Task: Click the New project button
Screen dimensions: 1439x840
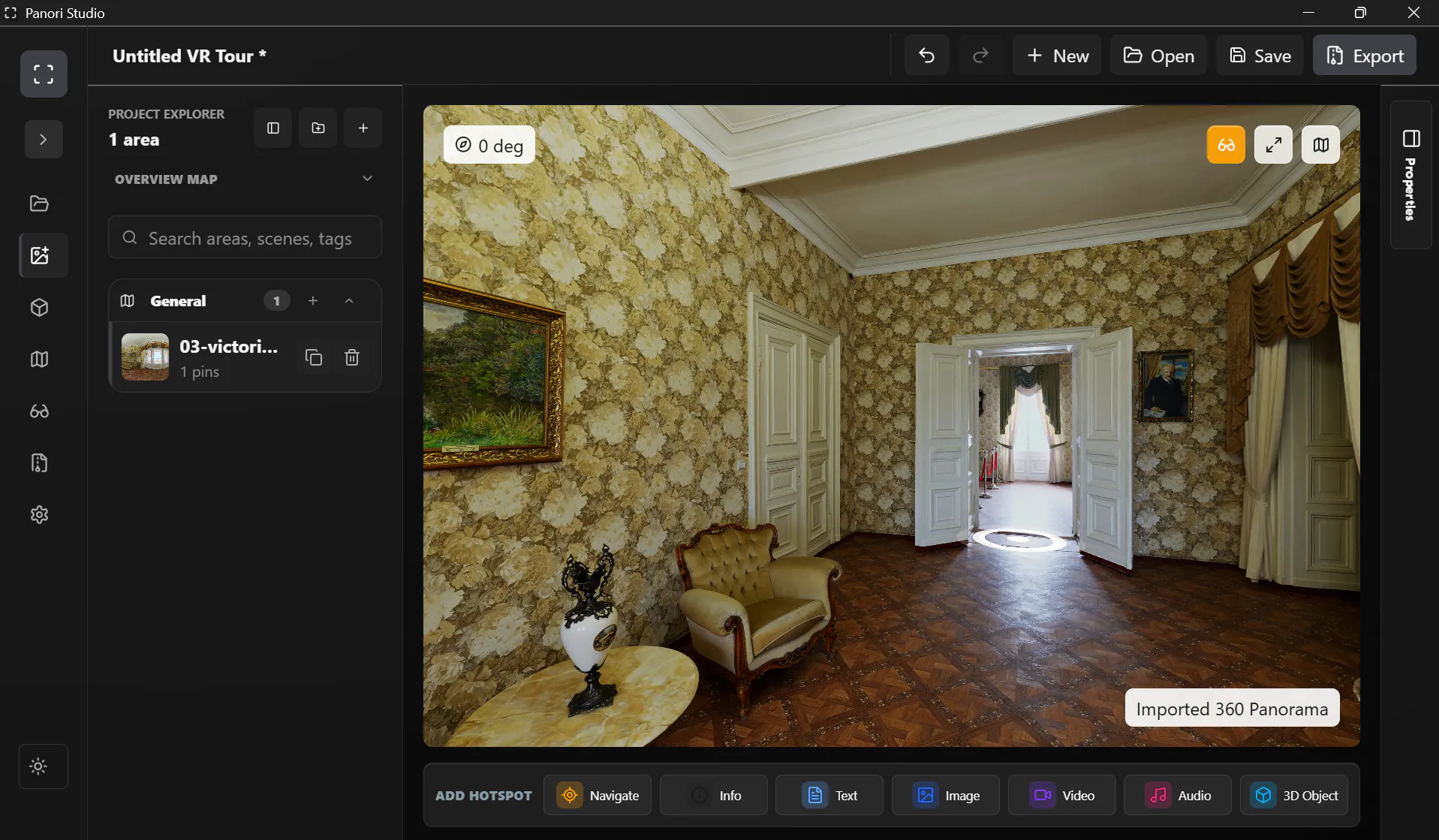Action: (1057, 56)
